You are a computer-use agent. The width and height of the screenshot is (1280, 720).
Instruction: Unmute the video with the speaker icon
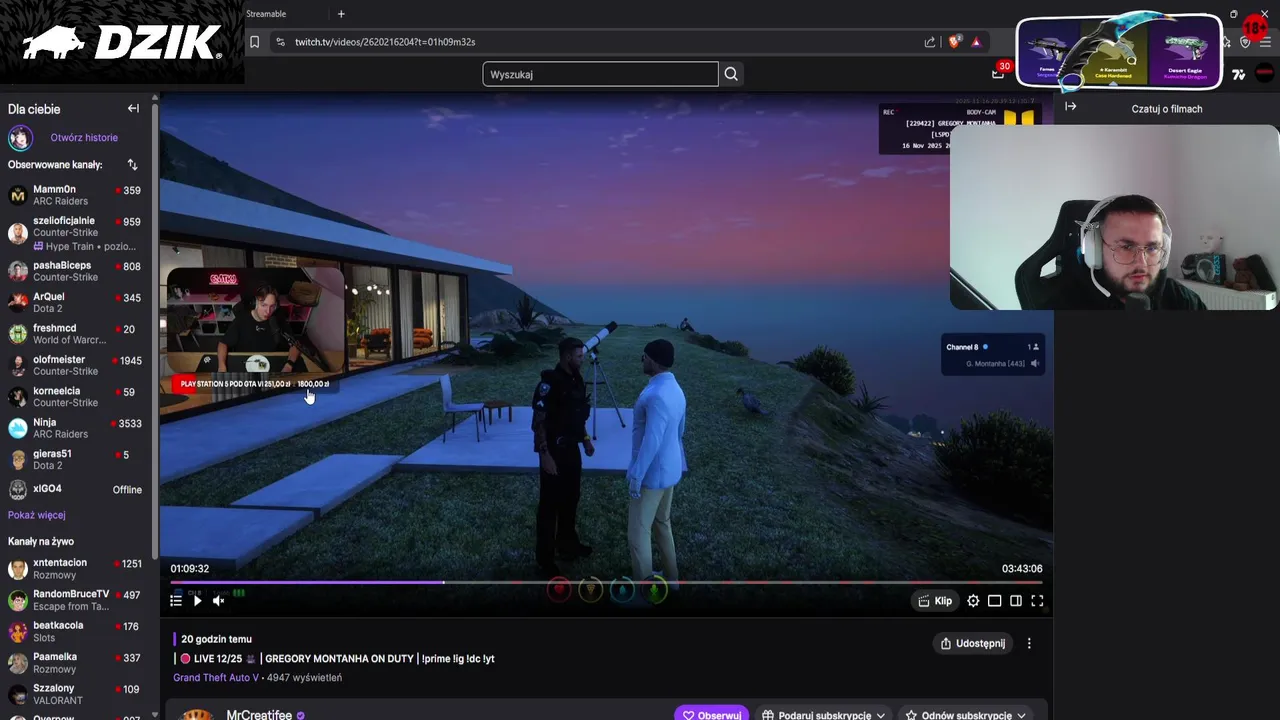[x=218, y=600]
